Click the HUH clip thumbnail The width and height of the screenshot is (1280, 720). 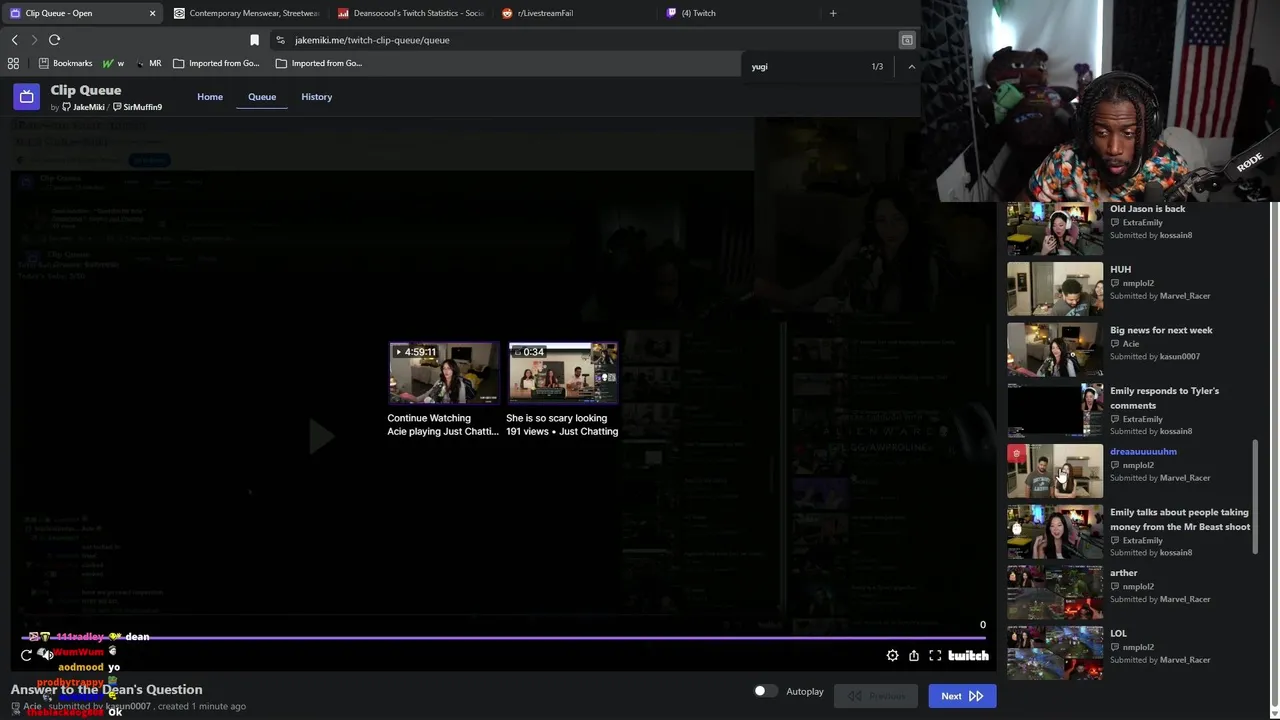(x=1055, y=289)
